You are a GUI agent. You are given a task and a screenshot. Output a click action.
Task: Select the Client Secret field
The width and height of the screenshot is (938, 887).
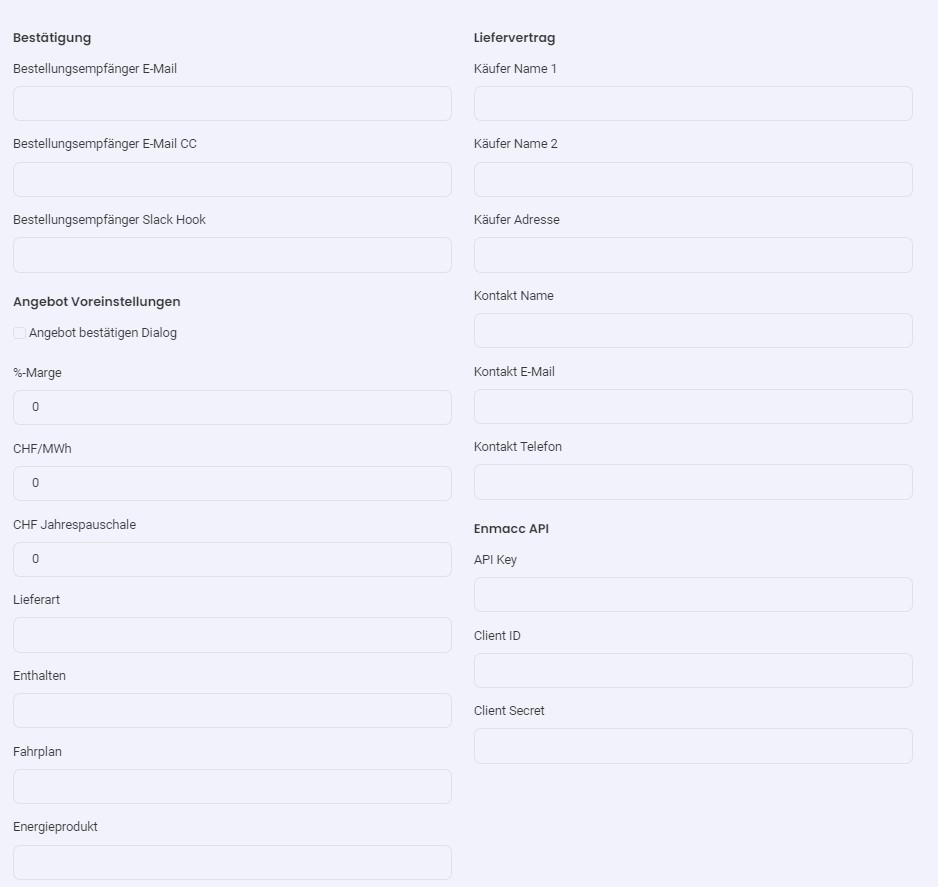point(693,746)
